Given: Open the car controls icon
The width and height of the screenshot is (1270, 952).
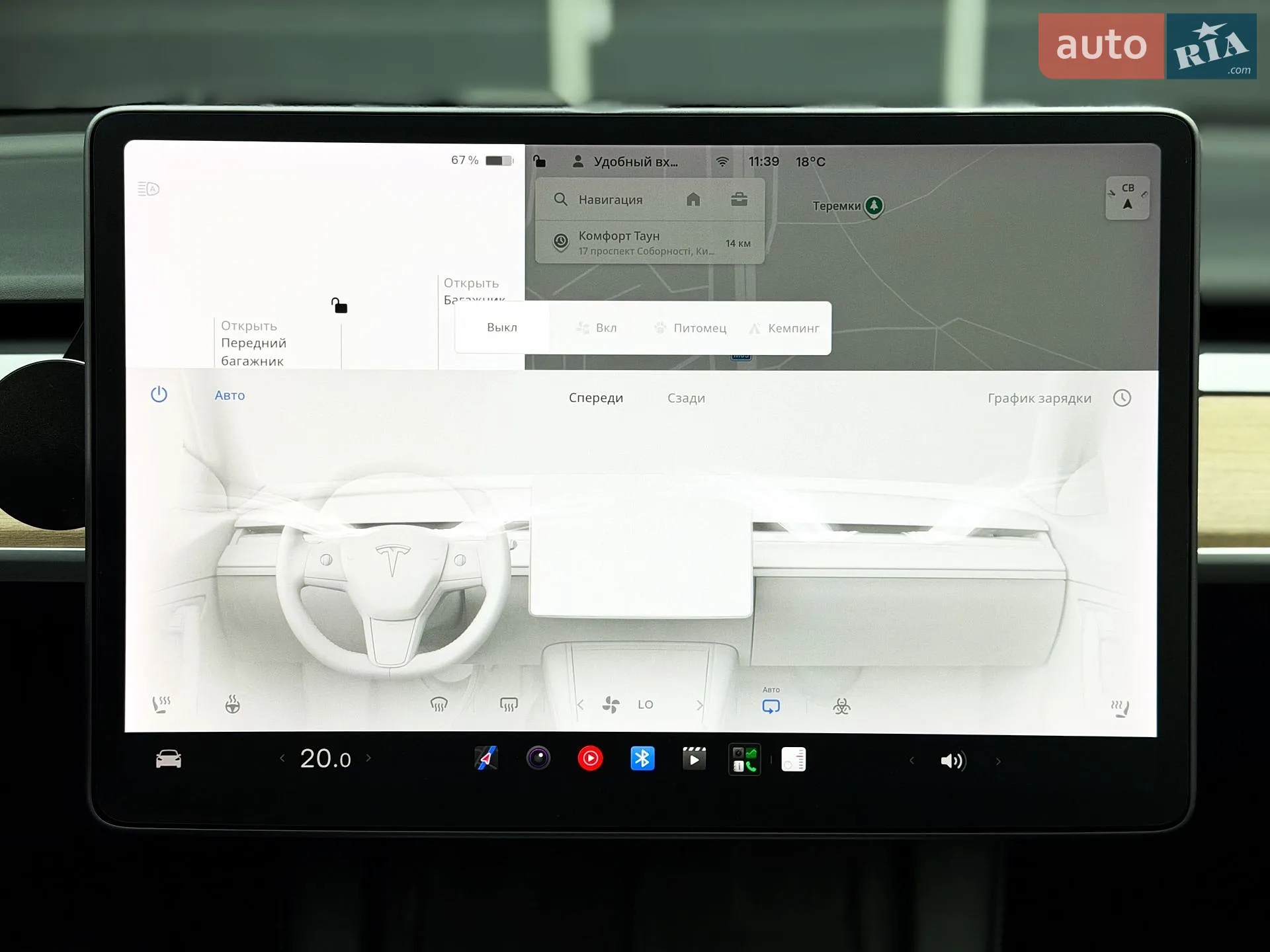Looking at the screenshot, I should click(x=169, y=759).
